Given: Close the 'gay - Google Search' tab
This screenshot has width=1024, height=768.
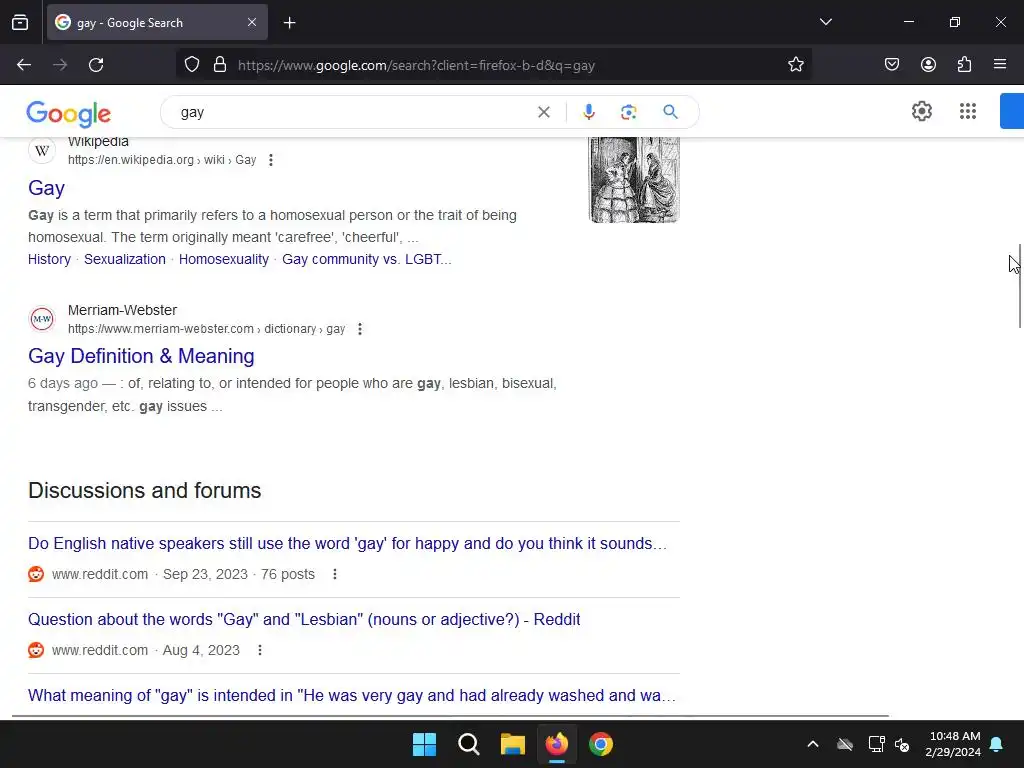Looking at the screenshot, I should click(x=252, y=22).
